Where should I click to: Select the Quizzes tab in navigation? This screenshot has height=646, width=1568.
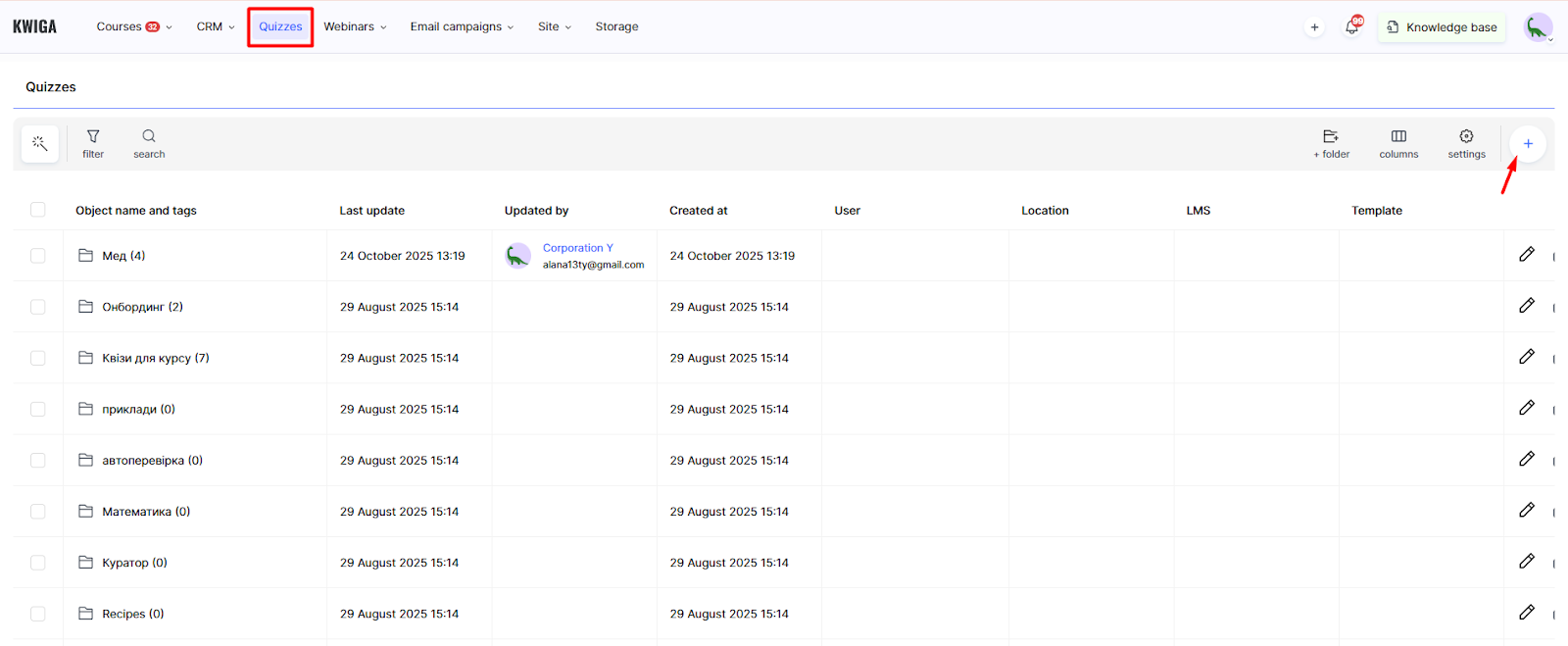click(x=280, y=26)
